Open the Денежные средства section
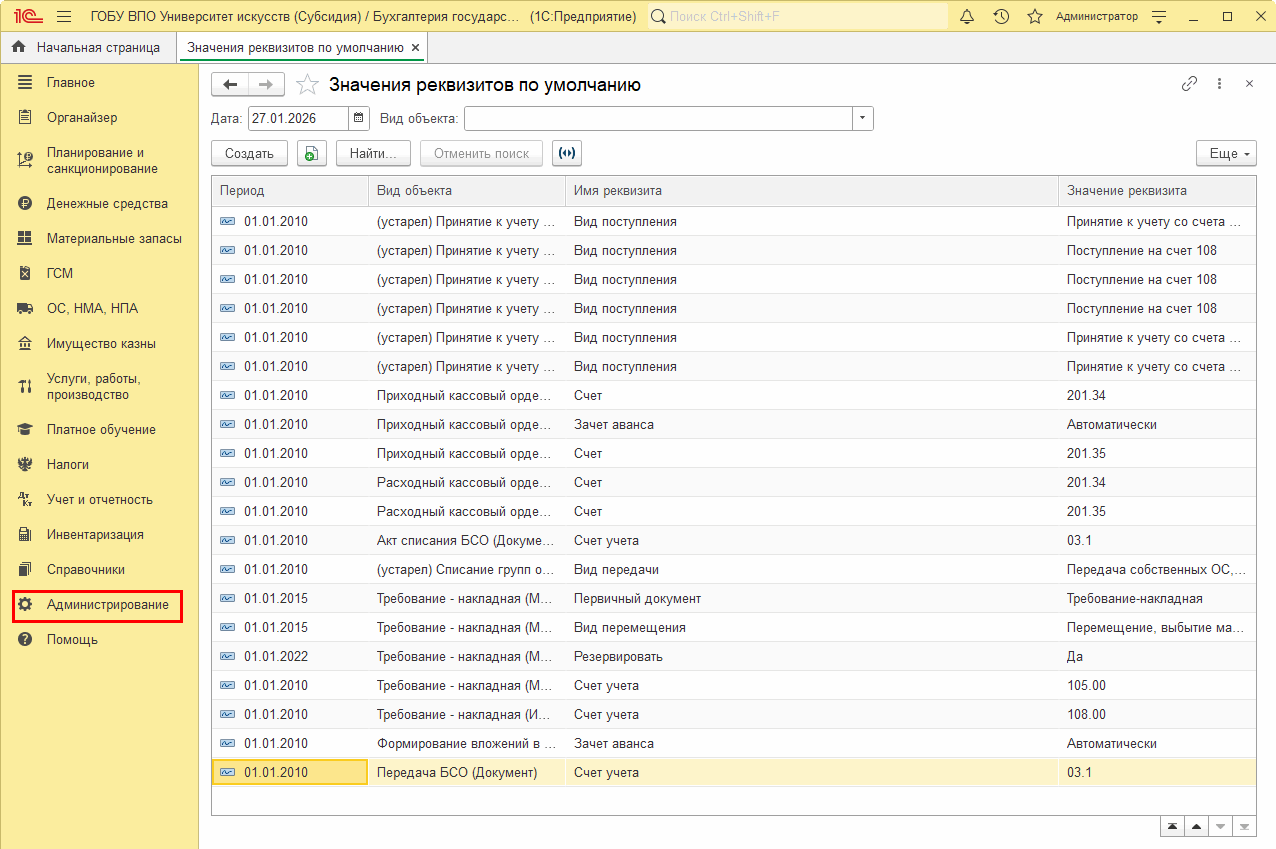Image resolution: width=1276 pixels, height=849 pixels. [107, 204]
